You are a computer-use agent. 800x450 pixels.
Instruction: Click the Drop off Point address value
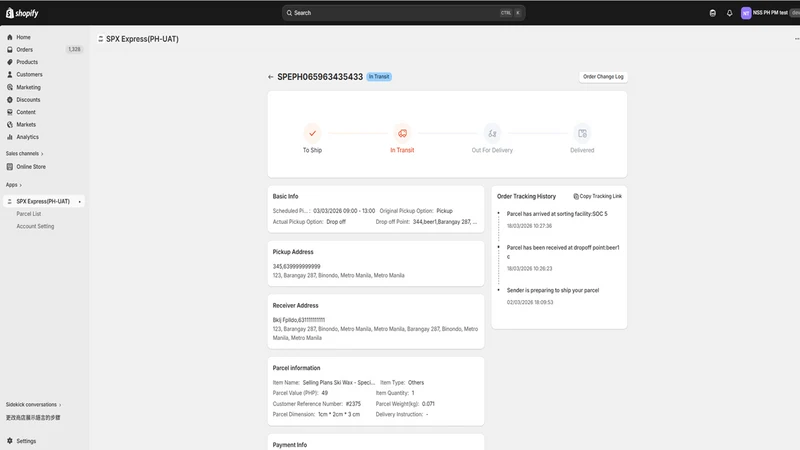(445, 222)
